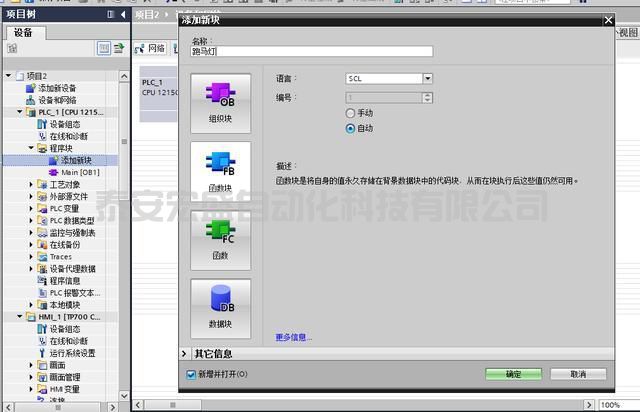640x412 pixels.
Task: Expand the 其它信息 section
Action: (185, 353)
